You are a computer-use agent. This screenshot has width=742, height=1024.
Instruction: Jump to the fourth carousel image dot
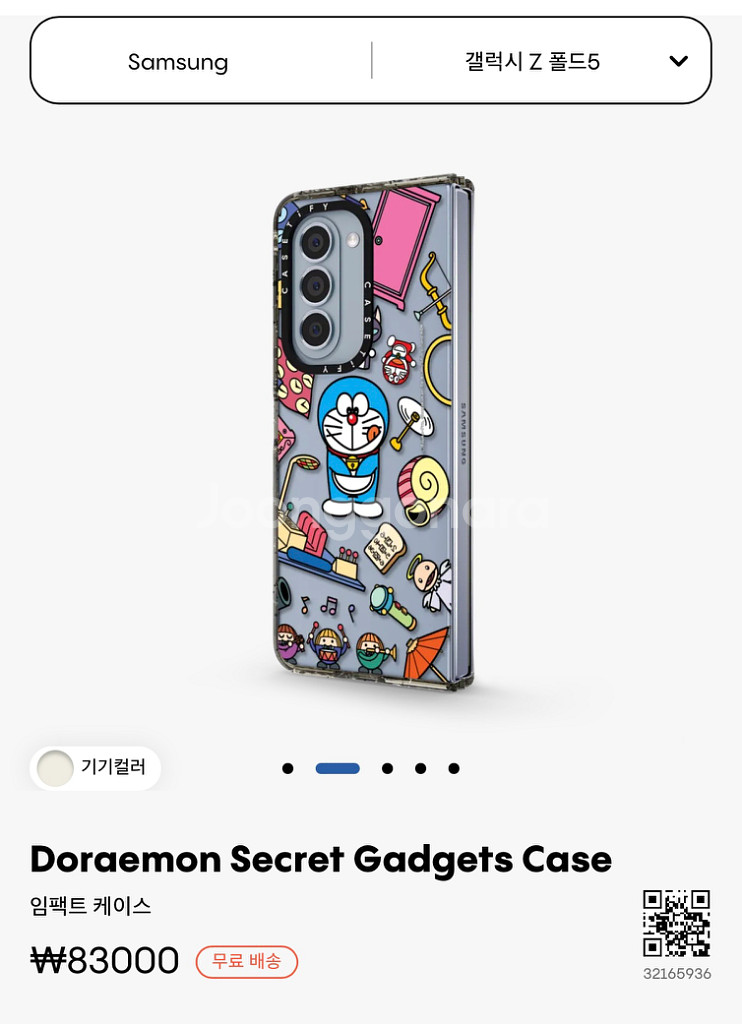421,768
